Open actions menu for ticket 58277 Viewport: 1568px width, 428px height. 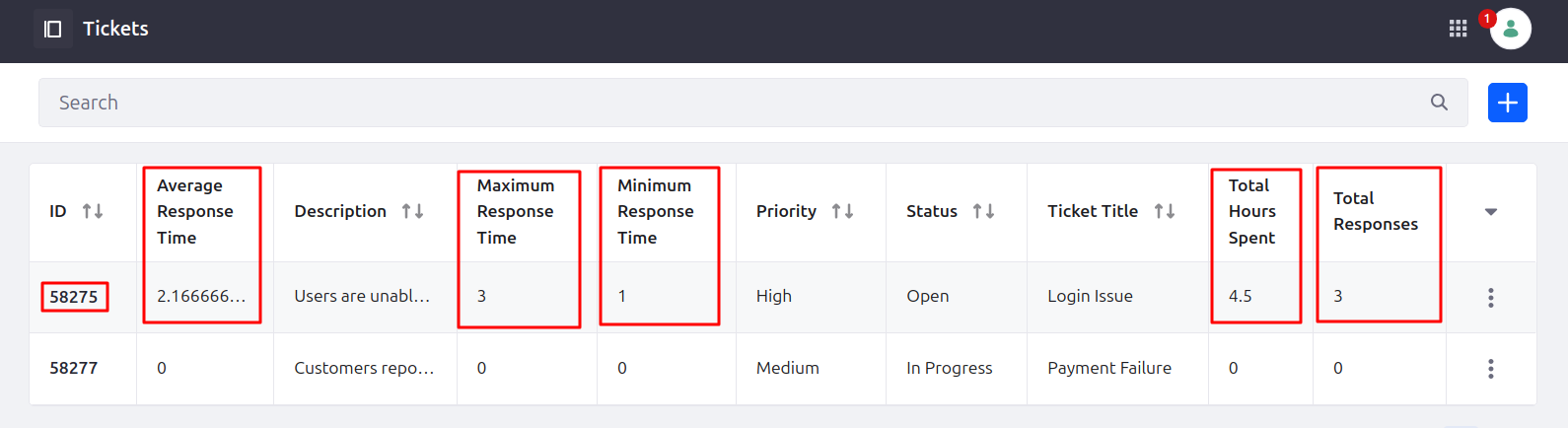pos(1490,369)
